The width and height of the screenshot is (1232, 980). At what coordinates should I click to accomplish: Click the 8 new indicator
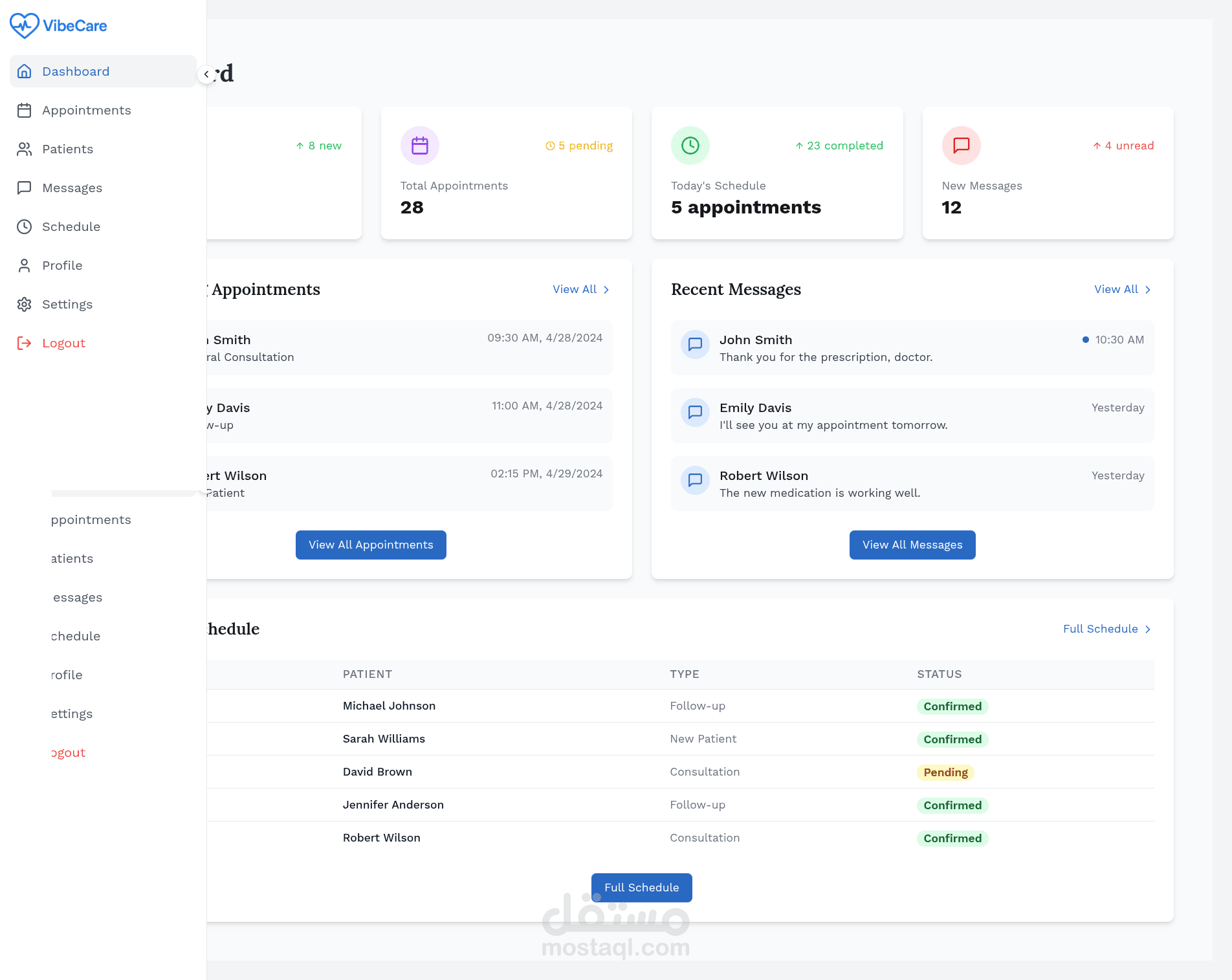318,146
